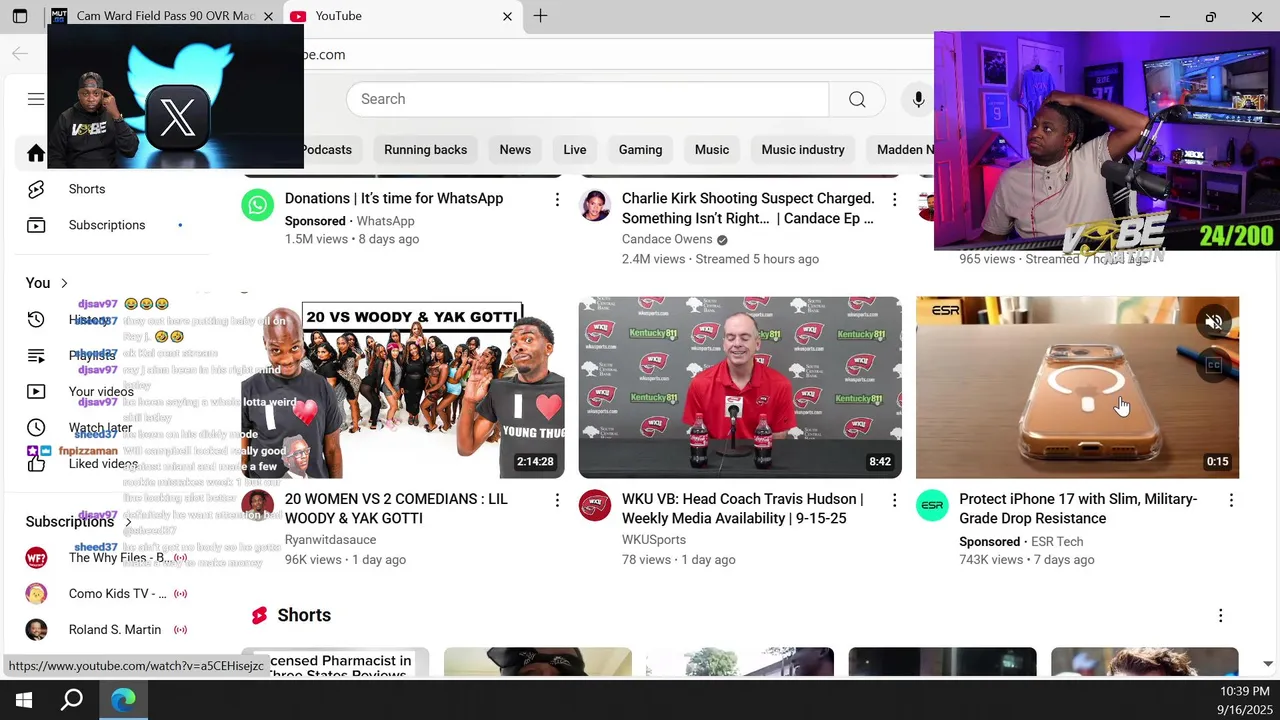
Task: Click the WhatsApp channel avatar
Action: pyautogui.click(x=258, y=205)
